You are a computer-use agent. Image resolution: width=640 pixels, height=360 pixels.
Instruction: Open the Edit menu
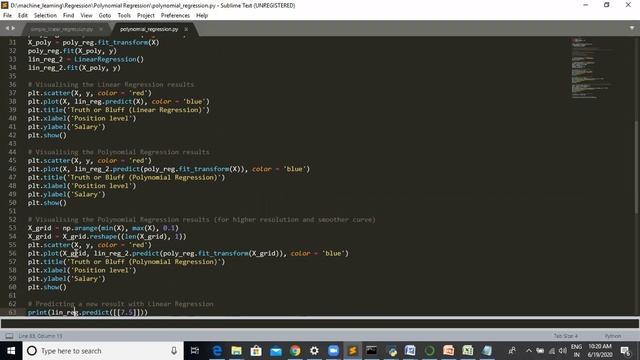click(23, 16)
